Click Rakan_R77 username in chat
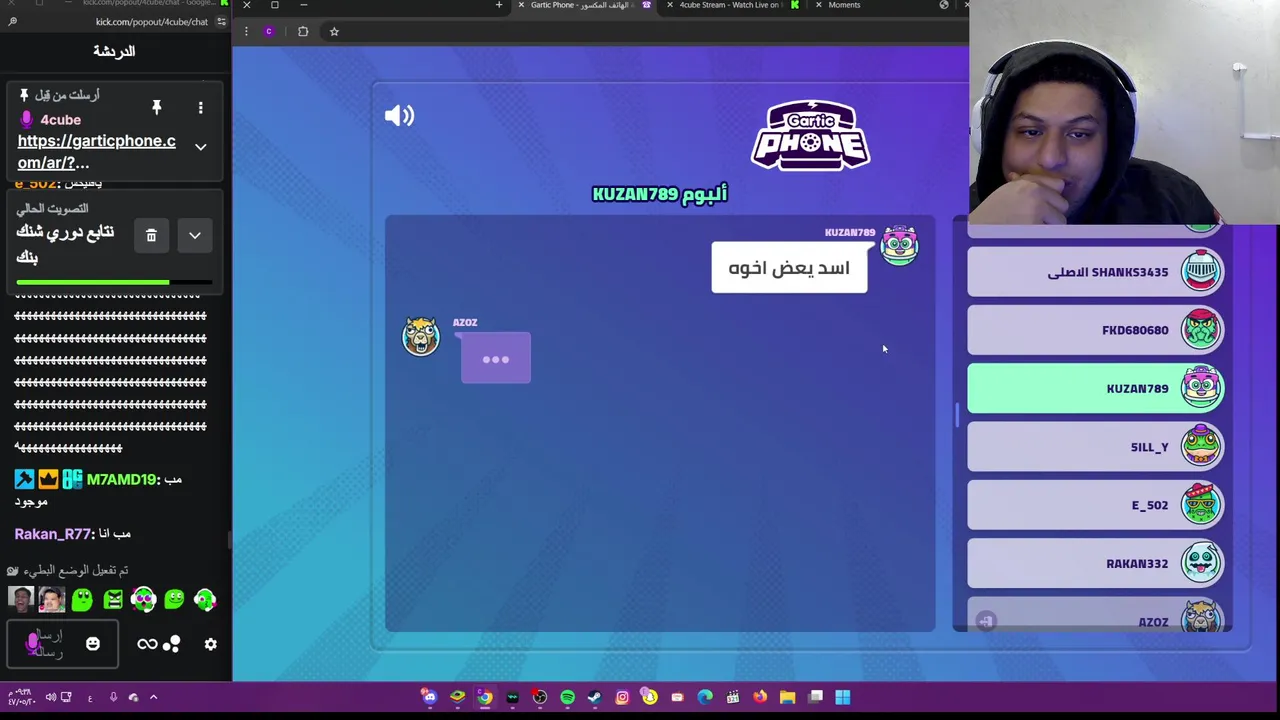Screen dimensions: 1280x720 point(54,534)
